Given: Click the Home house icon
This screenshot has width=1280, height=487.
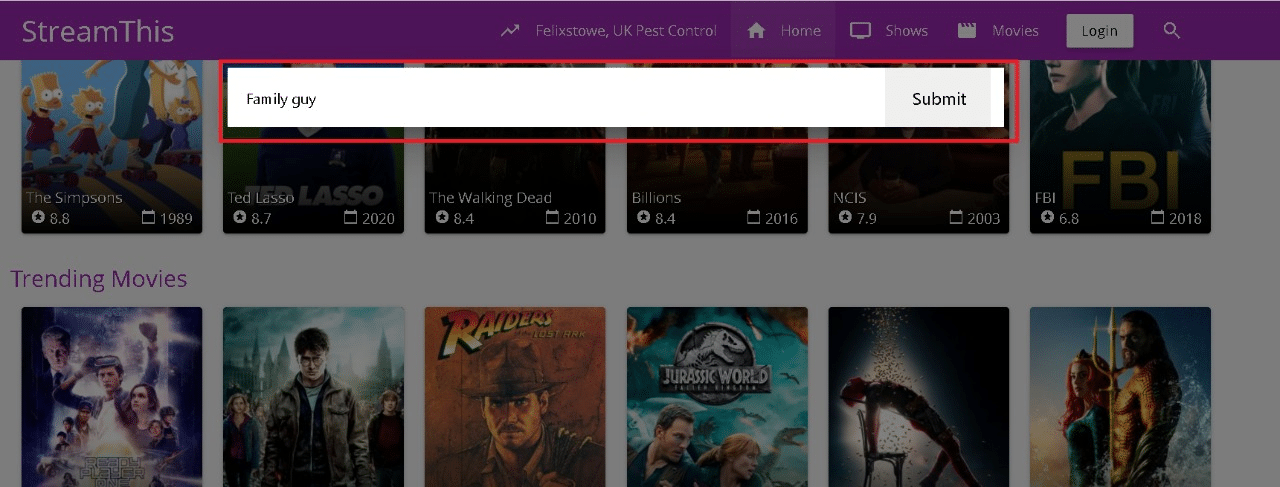Looking at the screenshot, I should (x=756, y=31).
